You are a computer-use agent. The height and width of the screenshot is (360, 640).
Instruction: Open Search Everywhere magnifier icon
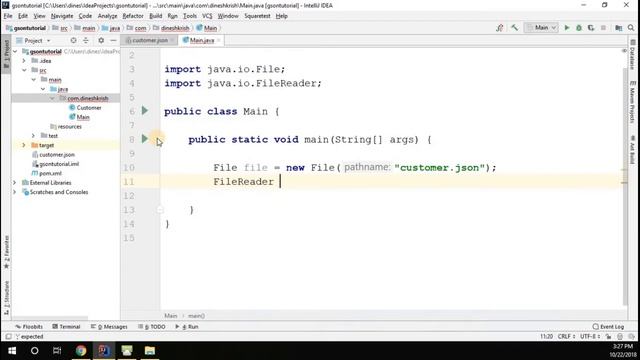point(631,28)
